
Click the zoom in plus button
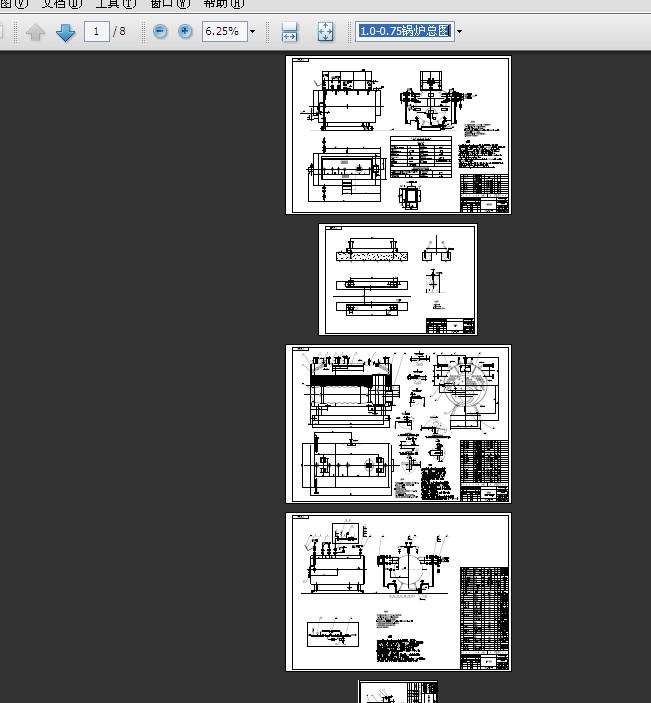[185, 32]
